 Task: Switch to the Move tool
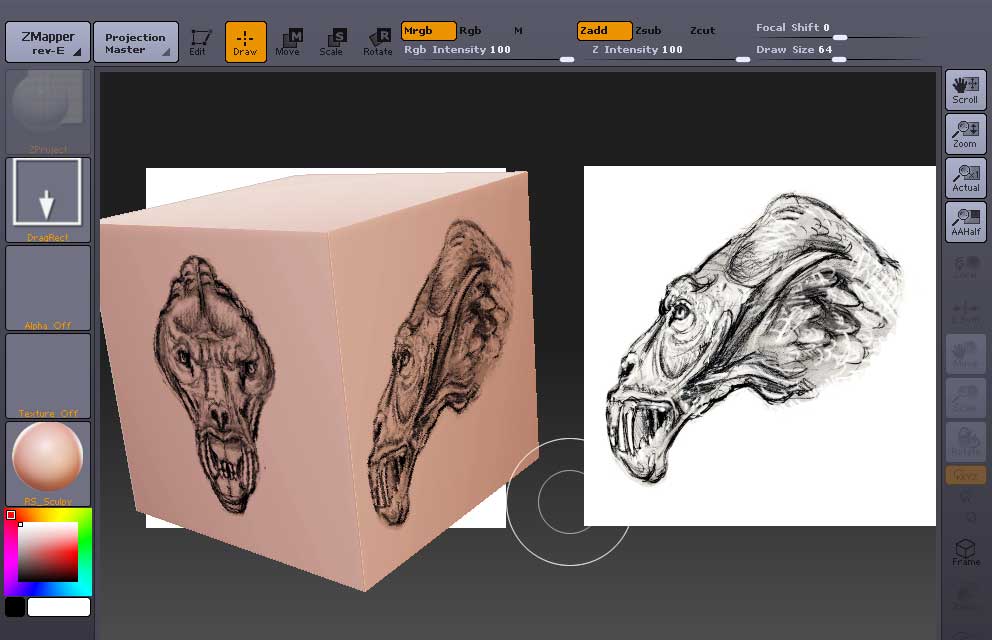pos(288,42)
